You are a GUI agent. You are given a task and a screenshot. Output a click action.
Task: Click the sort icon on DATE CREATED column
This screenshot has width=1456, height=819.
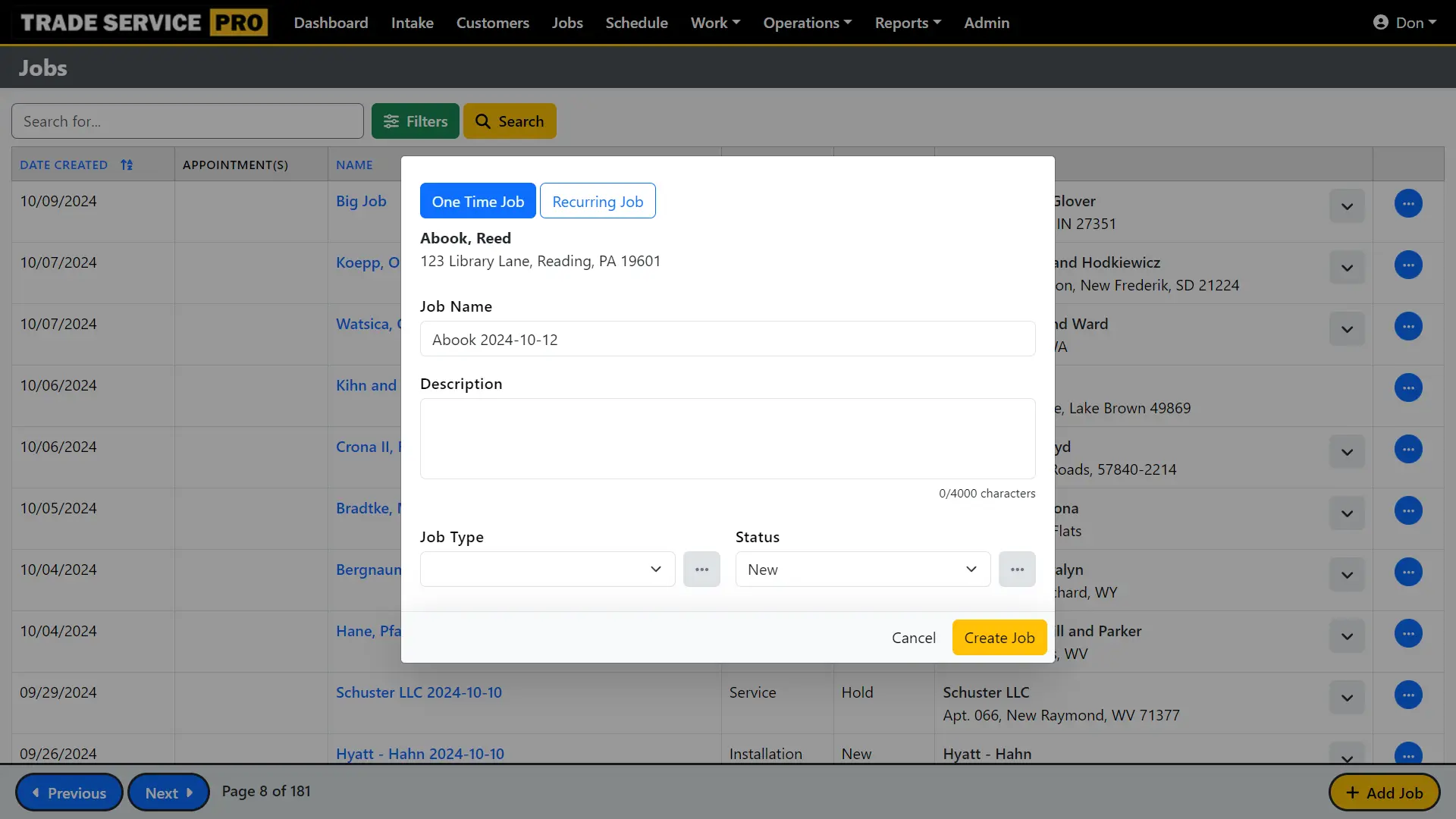(x=127, y=164)
